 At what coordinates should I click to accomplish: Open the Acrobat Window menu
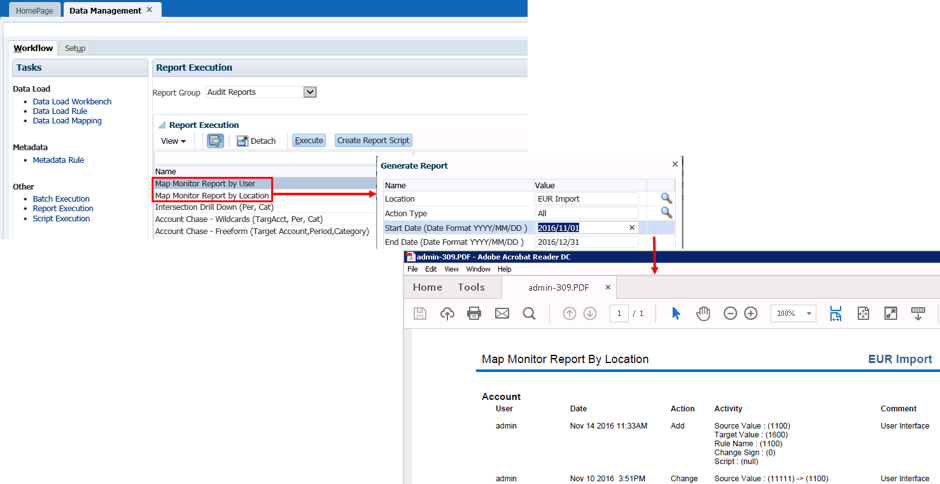pos(478,269)
